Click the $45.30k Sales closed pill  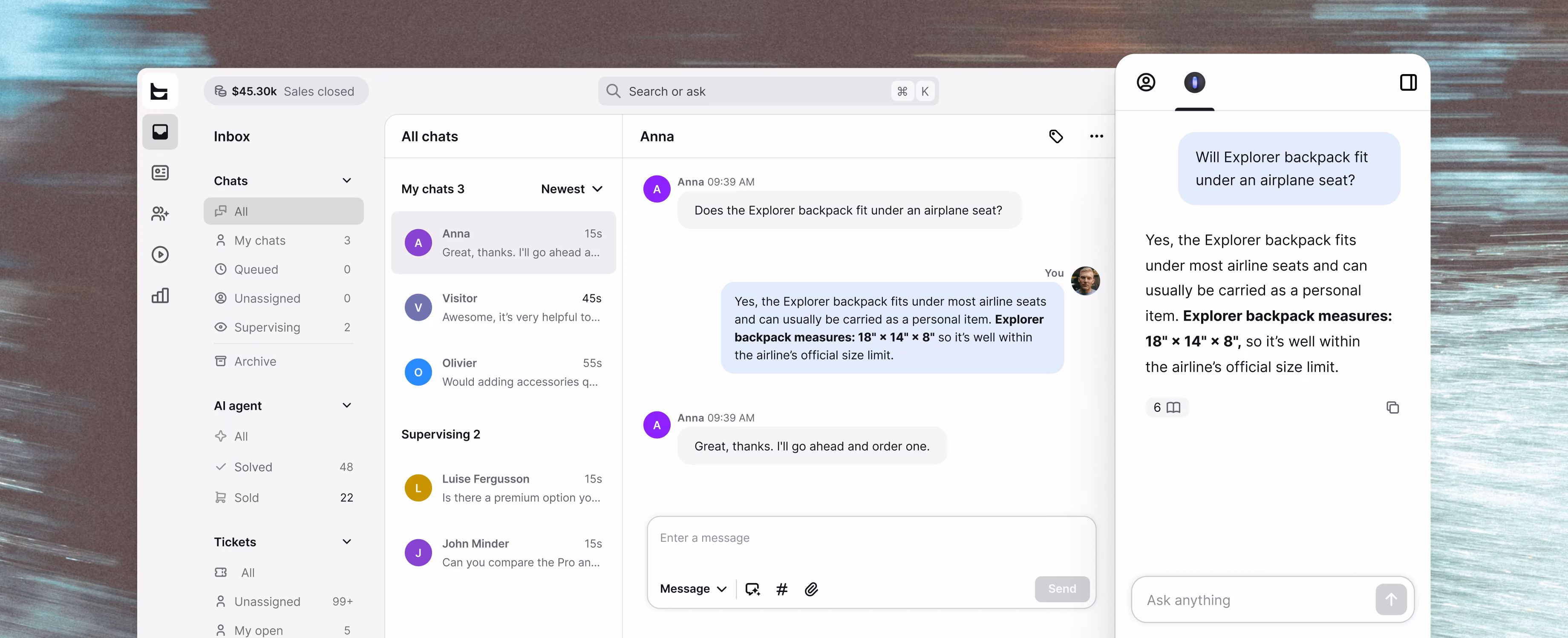click(x=285, y=91)
